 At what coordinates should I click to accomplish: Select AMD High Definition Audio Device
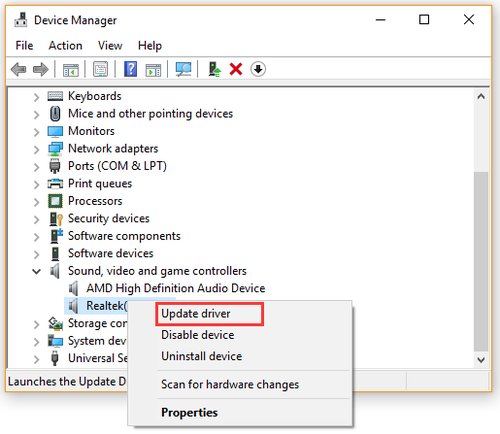tap(176, 288)
